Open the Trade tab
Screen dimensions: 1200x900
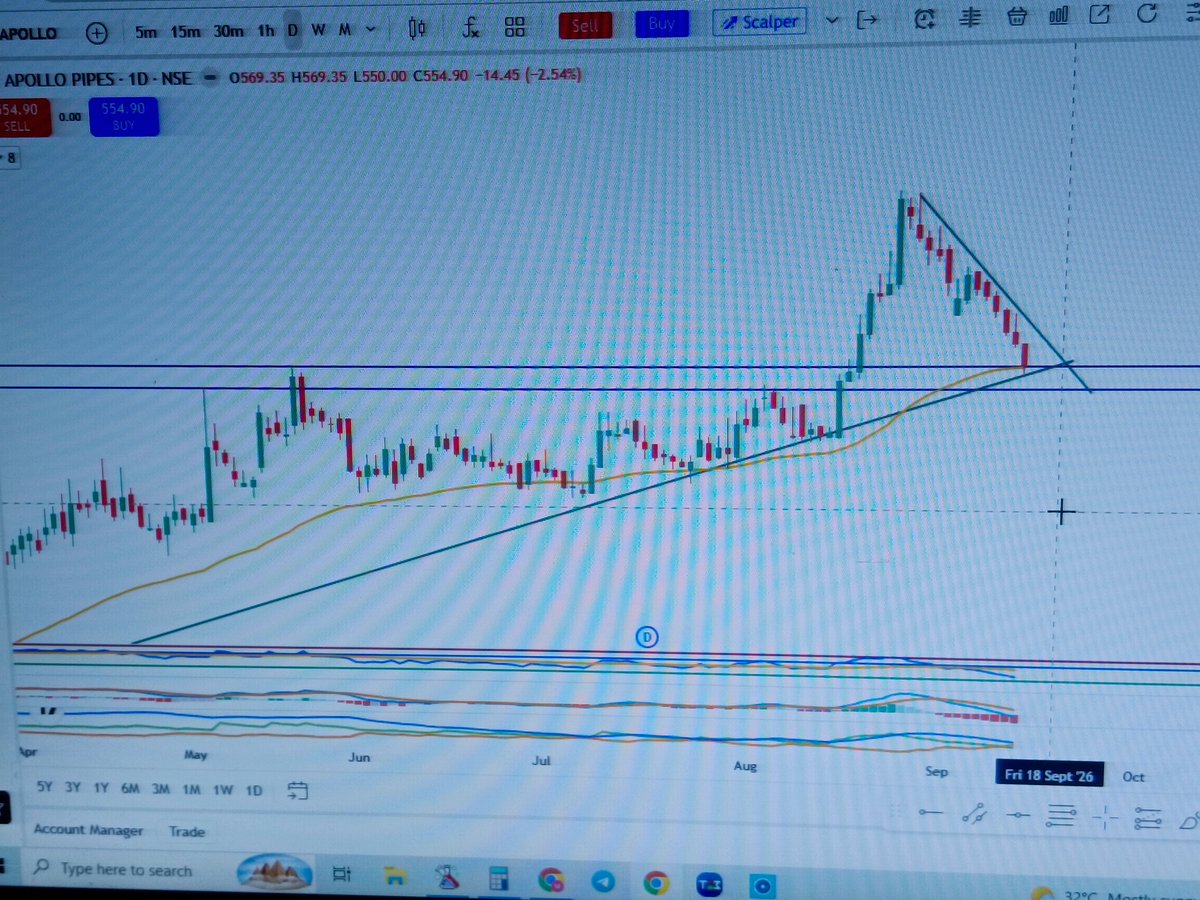coord(187,831)
